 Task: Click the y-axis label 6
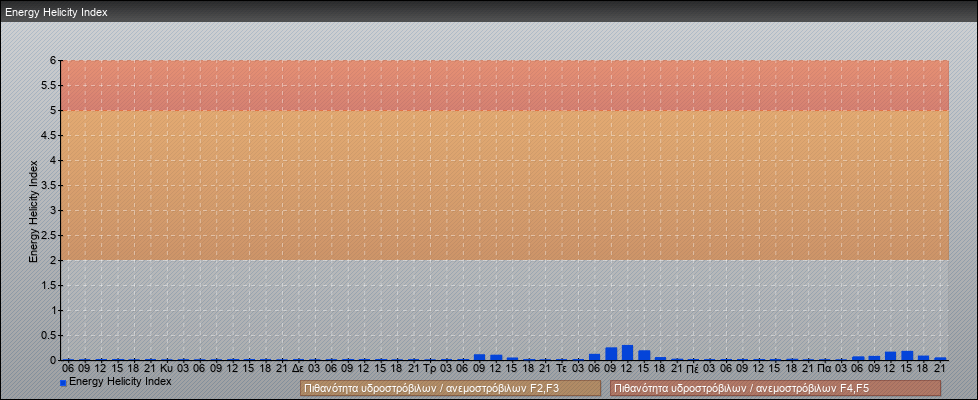click(x=54, y=61)
